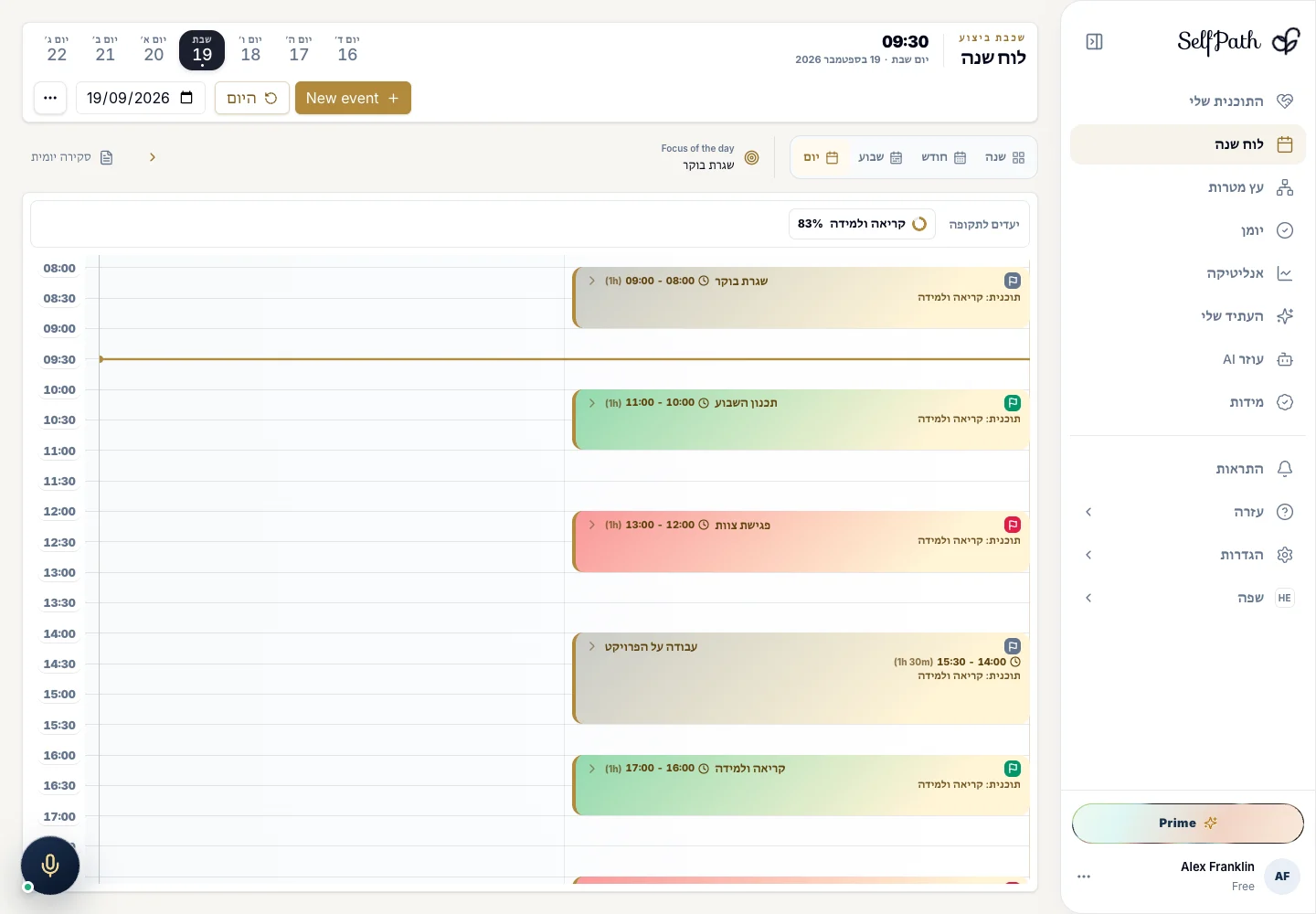This screenshot has width=1316, height=914.
Task: Open the יומן journal page
Action: click(1188, 230)
